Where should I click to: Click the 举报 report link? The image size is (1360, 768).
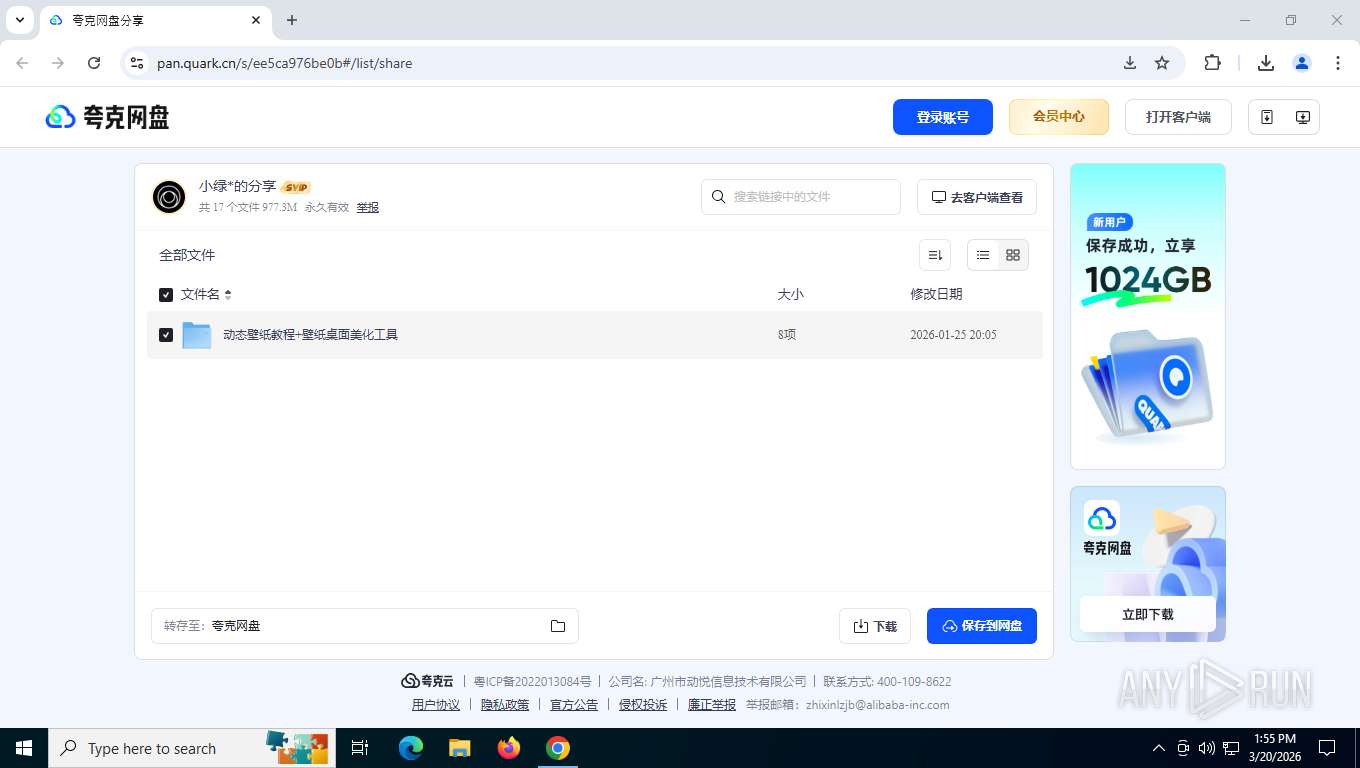pos(368,207)
